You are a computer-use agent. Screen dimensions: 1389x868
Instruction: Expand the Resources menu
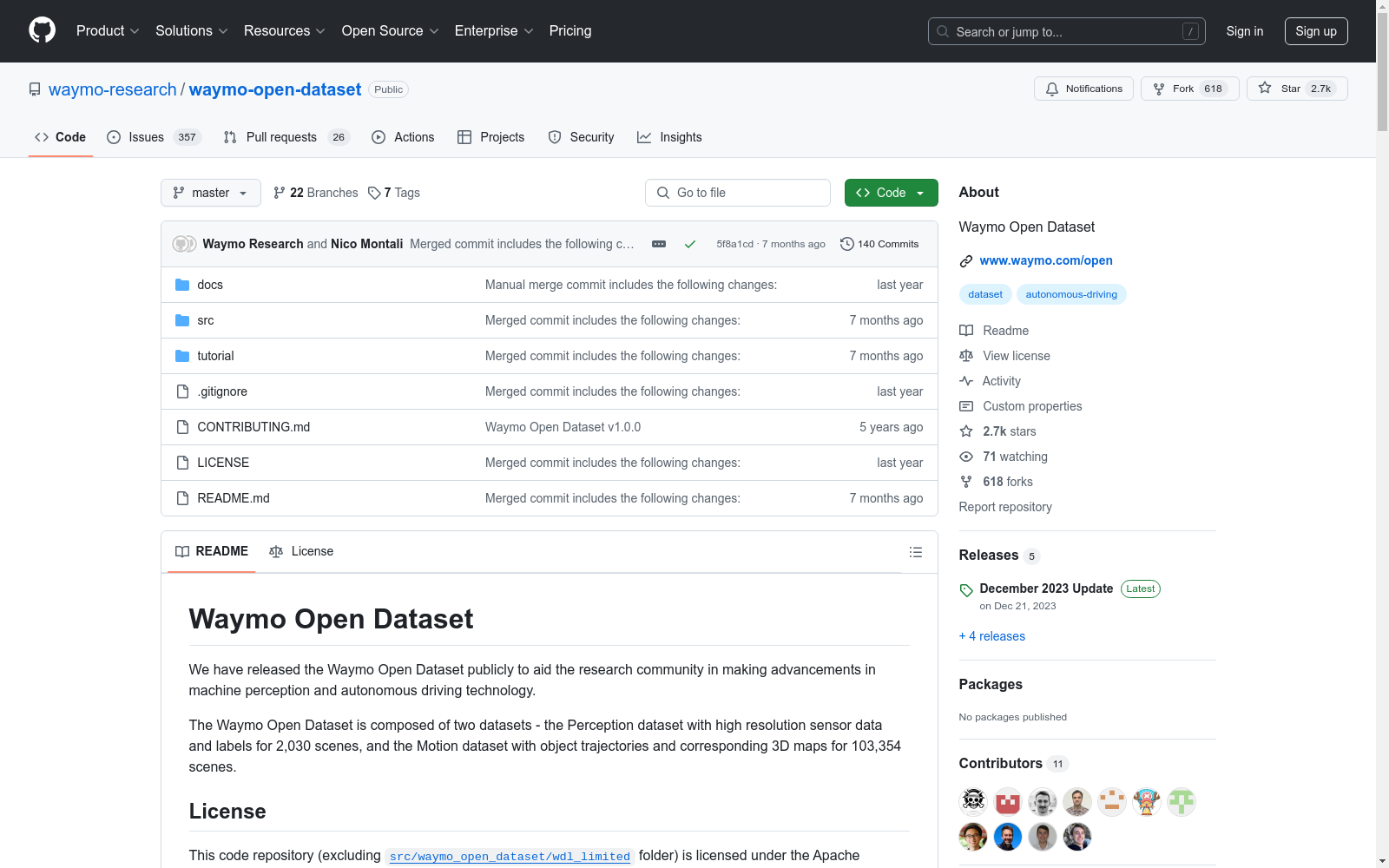284,30
